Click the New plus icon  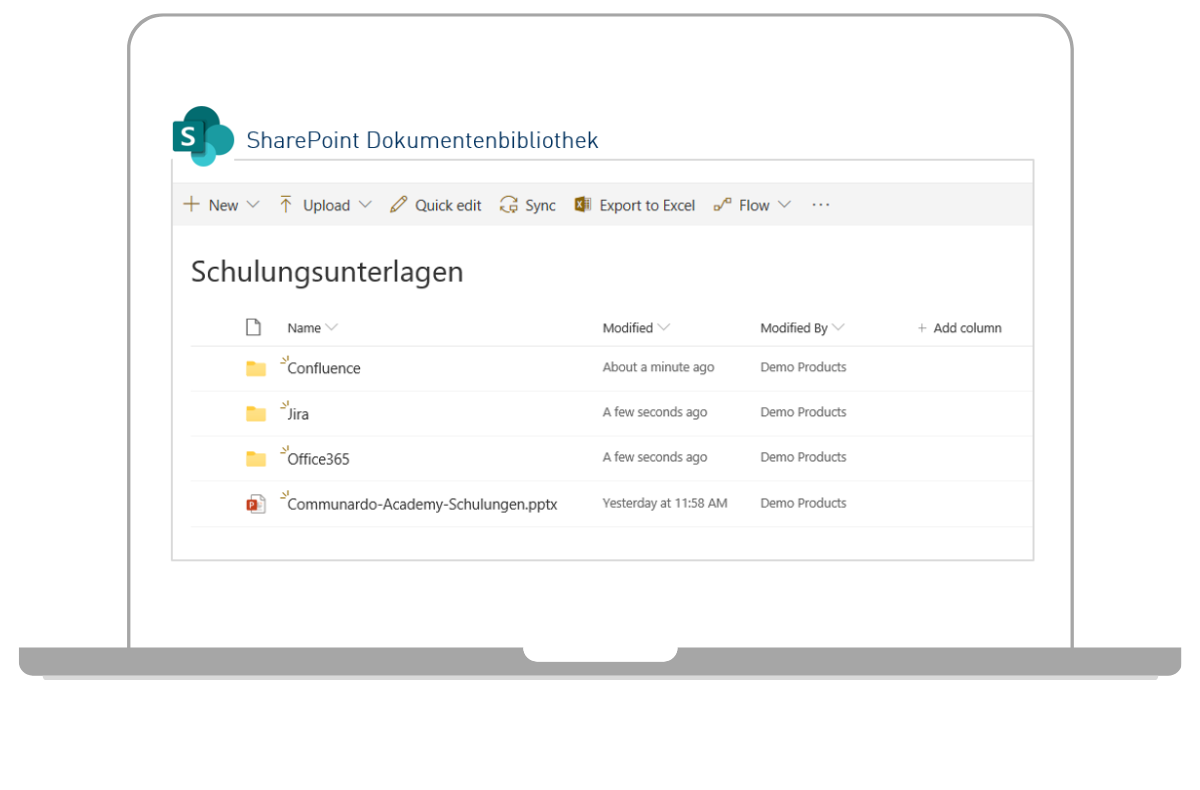click(191, 205)
